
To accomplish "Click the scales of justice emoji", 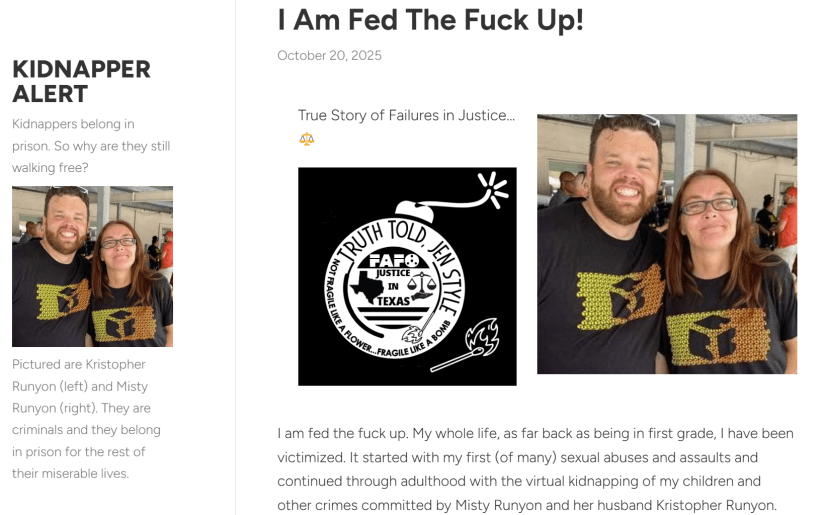I will click(306, 139).
